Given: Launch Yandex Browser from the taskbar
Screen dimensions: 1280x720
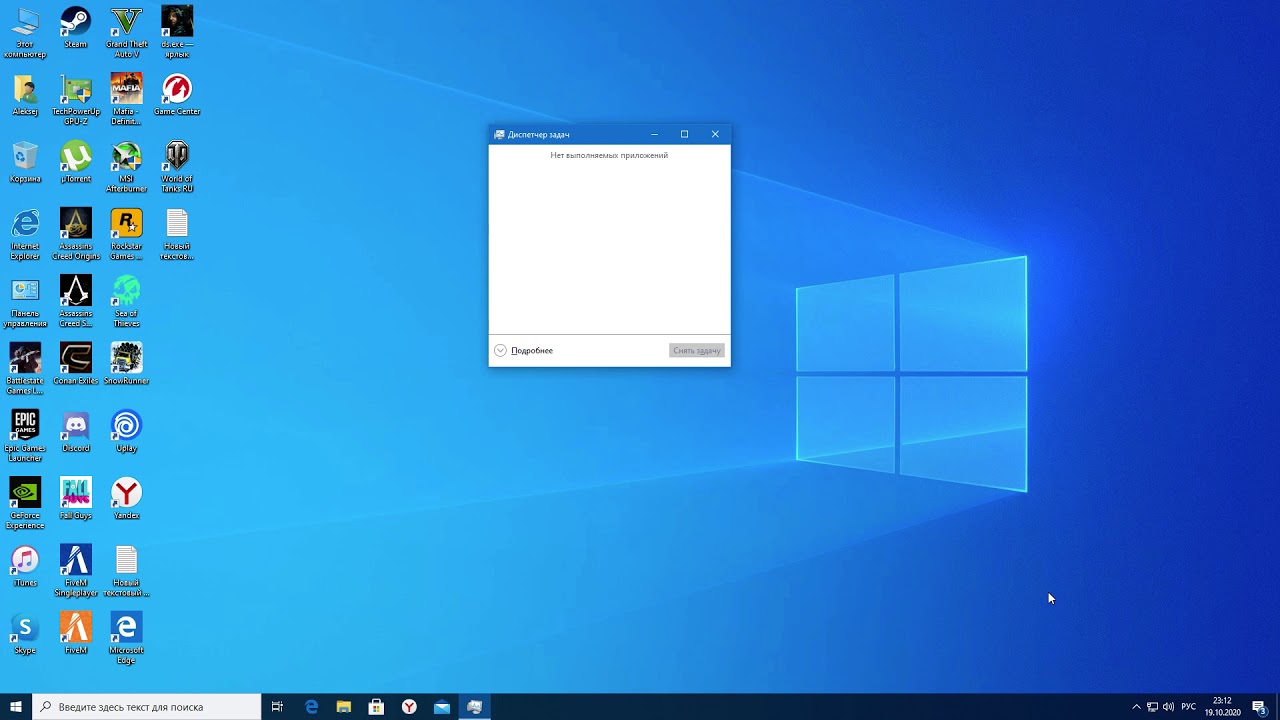Looking at the screenshot, I should pos(409,707).
